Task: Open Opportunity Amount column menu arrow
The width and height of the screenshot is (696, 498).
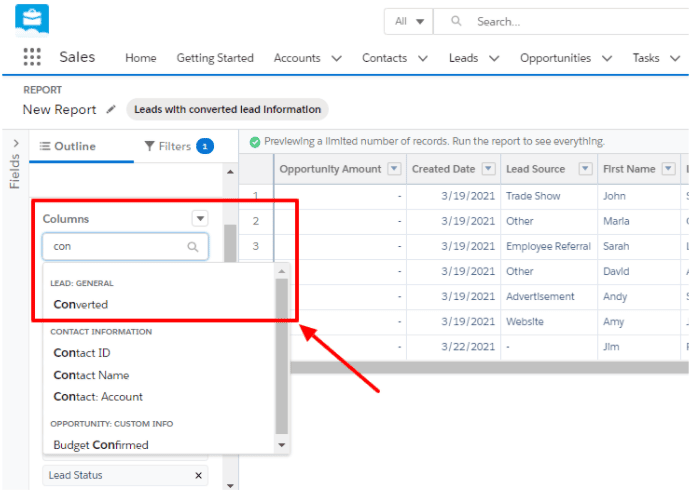Action: (x=394, y=169)
